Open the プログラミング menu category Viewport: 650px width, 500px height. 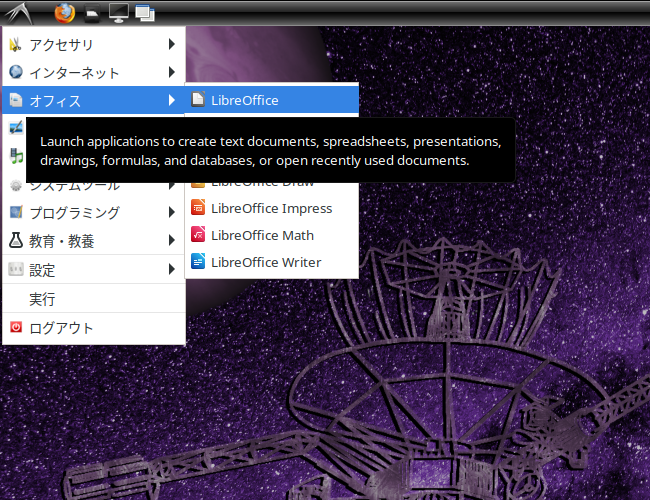point(94,212)
